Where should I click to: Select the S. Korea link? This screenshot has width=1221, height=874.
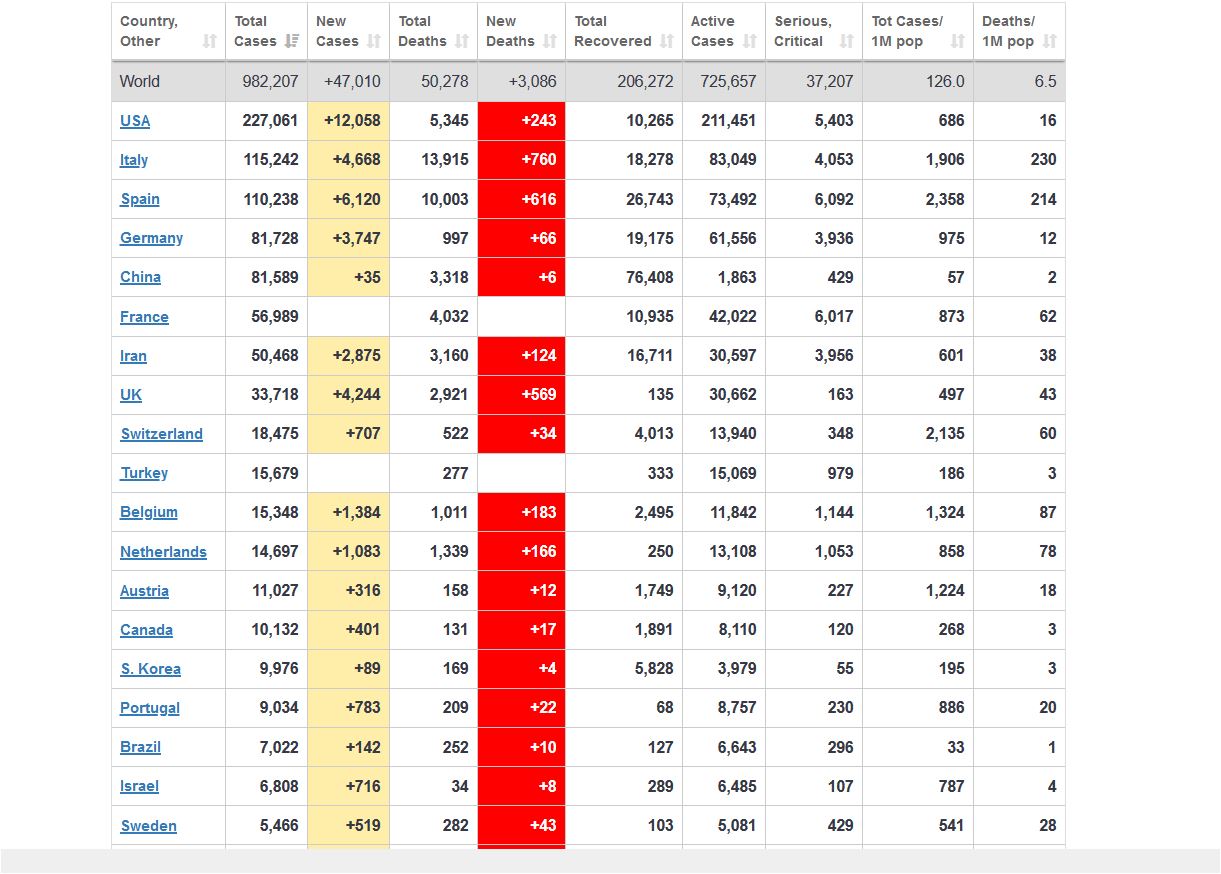[x=150, y=669]
